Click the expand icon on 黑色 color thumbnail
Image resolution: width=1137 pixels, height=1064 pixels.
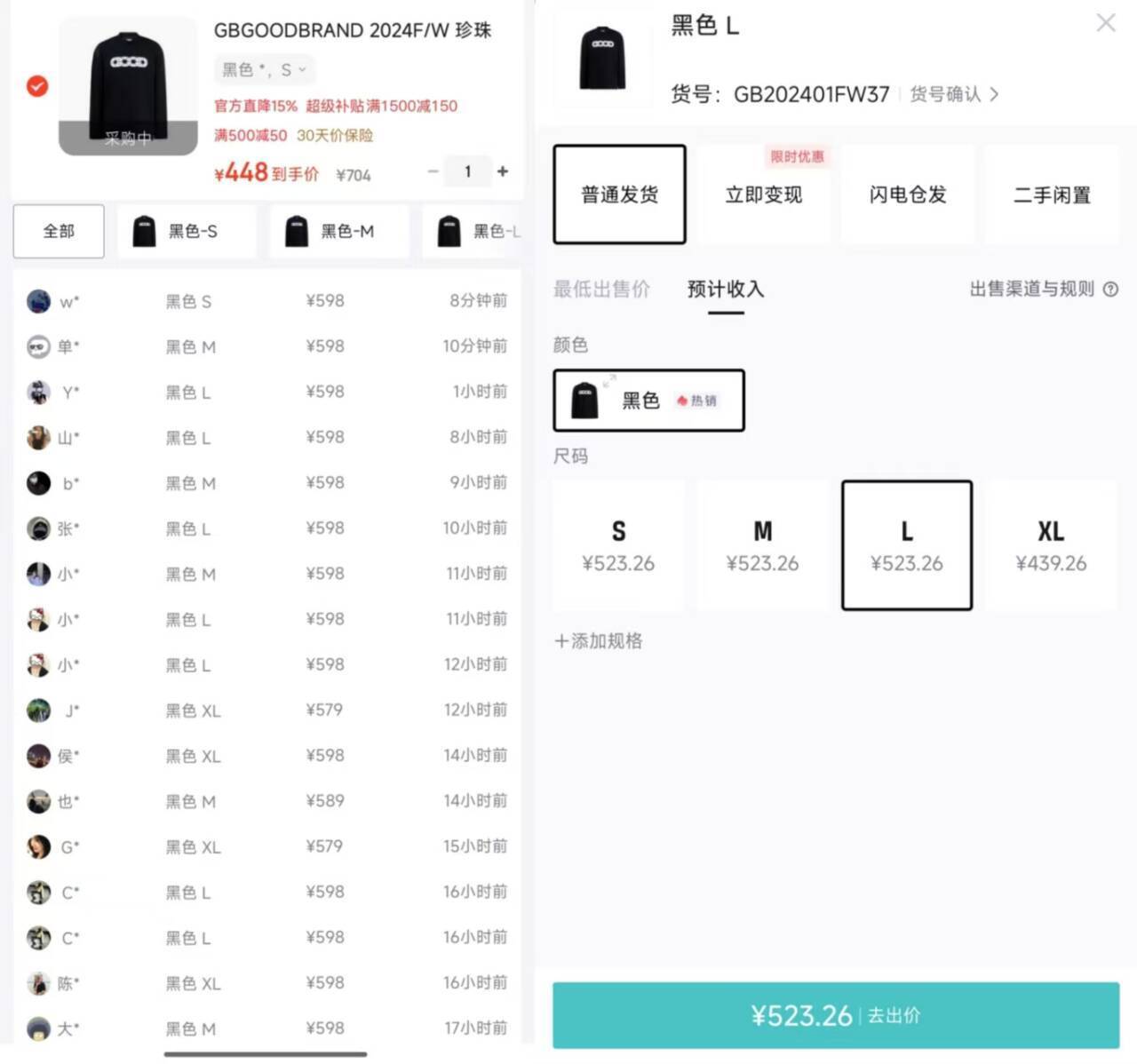(609, 381)
